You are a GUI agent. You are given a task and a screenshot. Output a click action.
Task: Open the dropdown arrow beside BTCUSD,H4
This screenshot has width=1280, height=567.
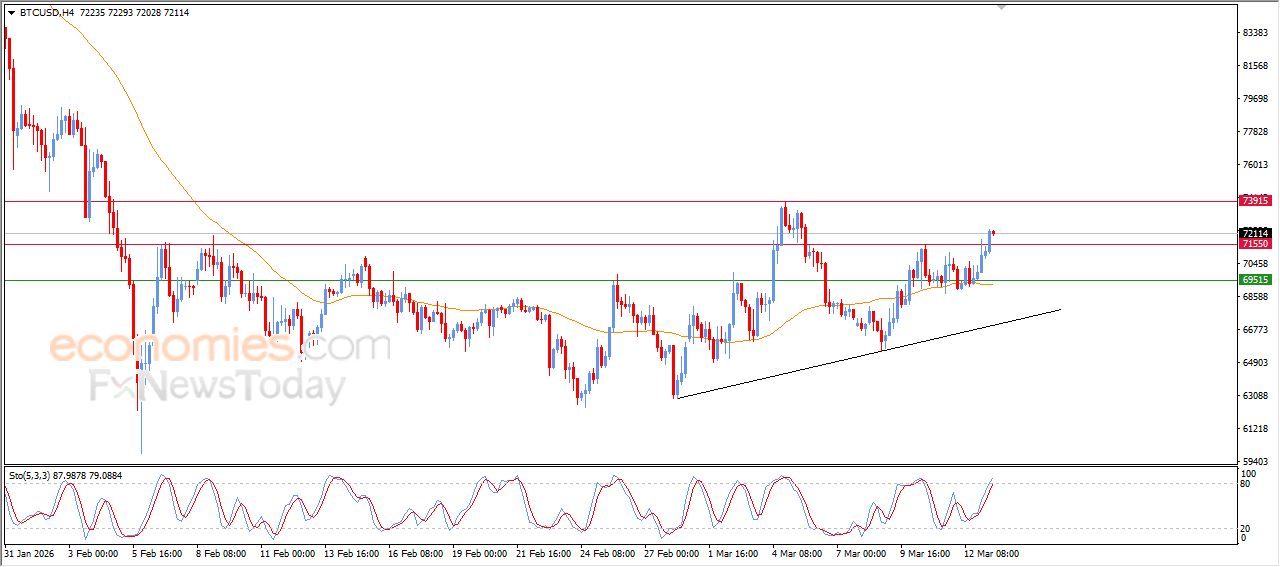click(11, 13)
